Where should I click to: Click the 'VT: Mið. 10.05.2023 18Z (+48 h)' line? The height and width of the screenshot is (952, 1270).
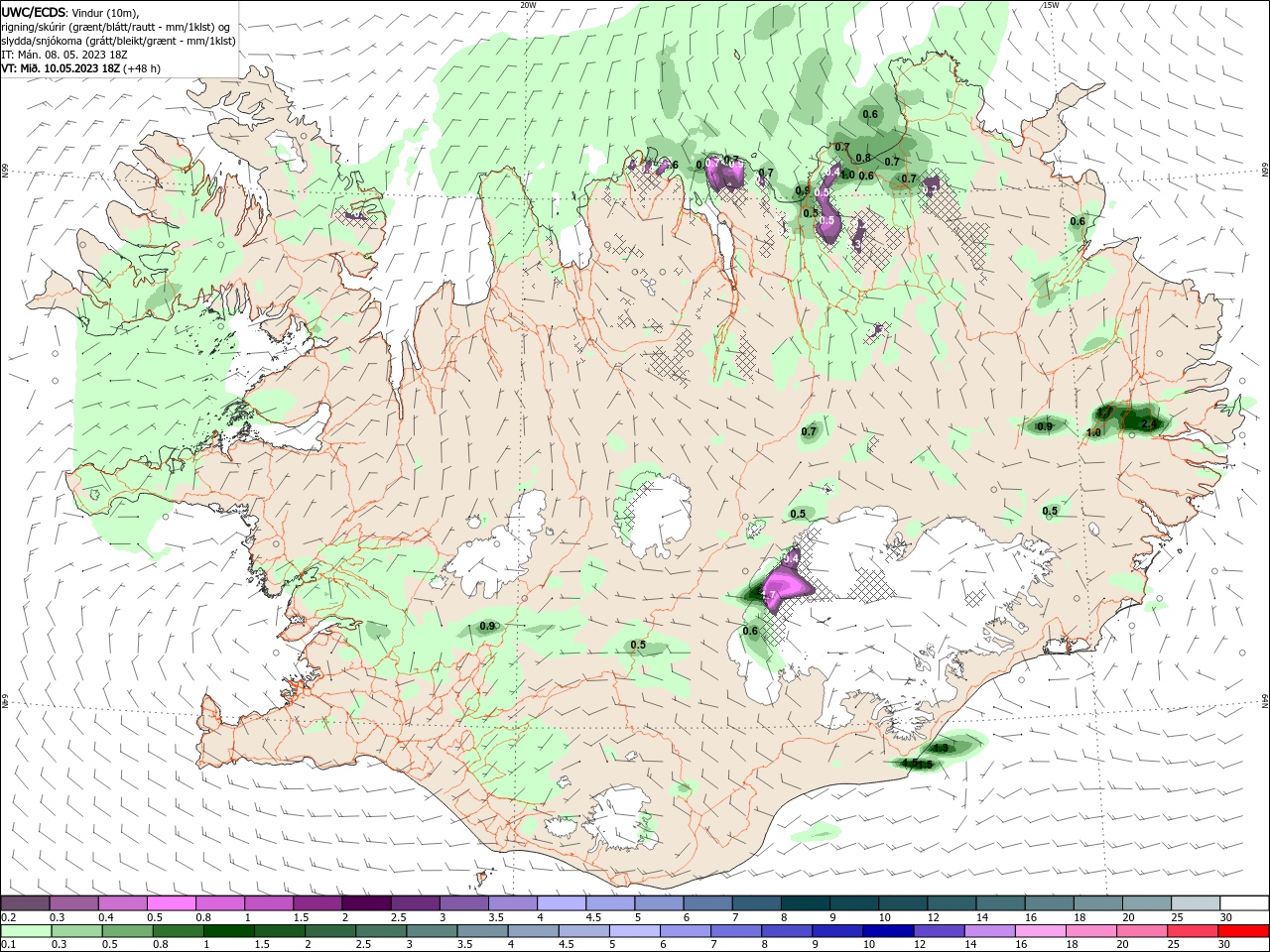[x=80, y=68]
